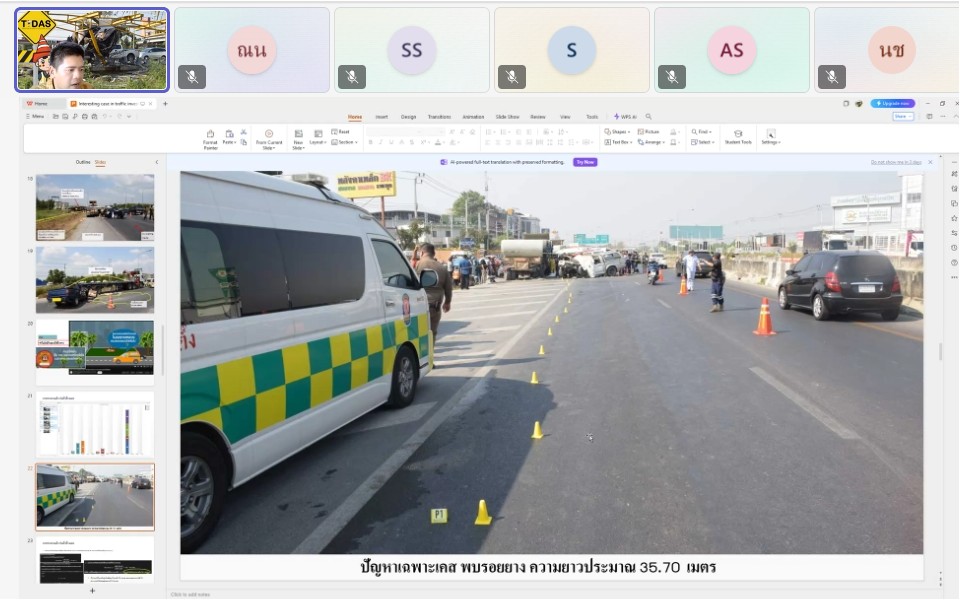The height and width of the screenshot is (600, 960).
Task: Click the Open folder icon in quick access
Action: pyautogui.click(x=56, y=116)
